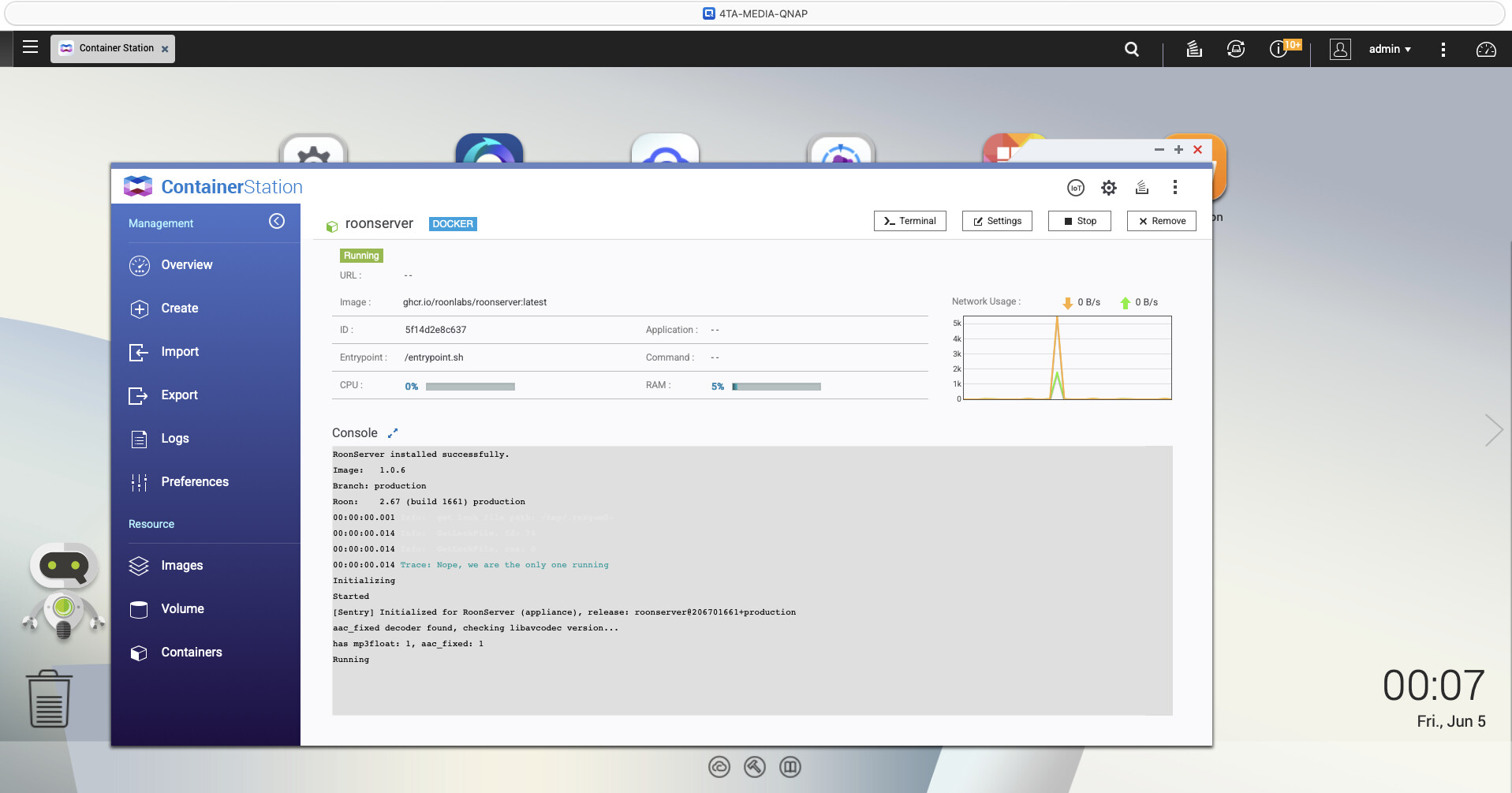Viewport: 1512px width, 793px height.
Task: Click the left dock icon at desktop bottom
Action: pos(719,767)
